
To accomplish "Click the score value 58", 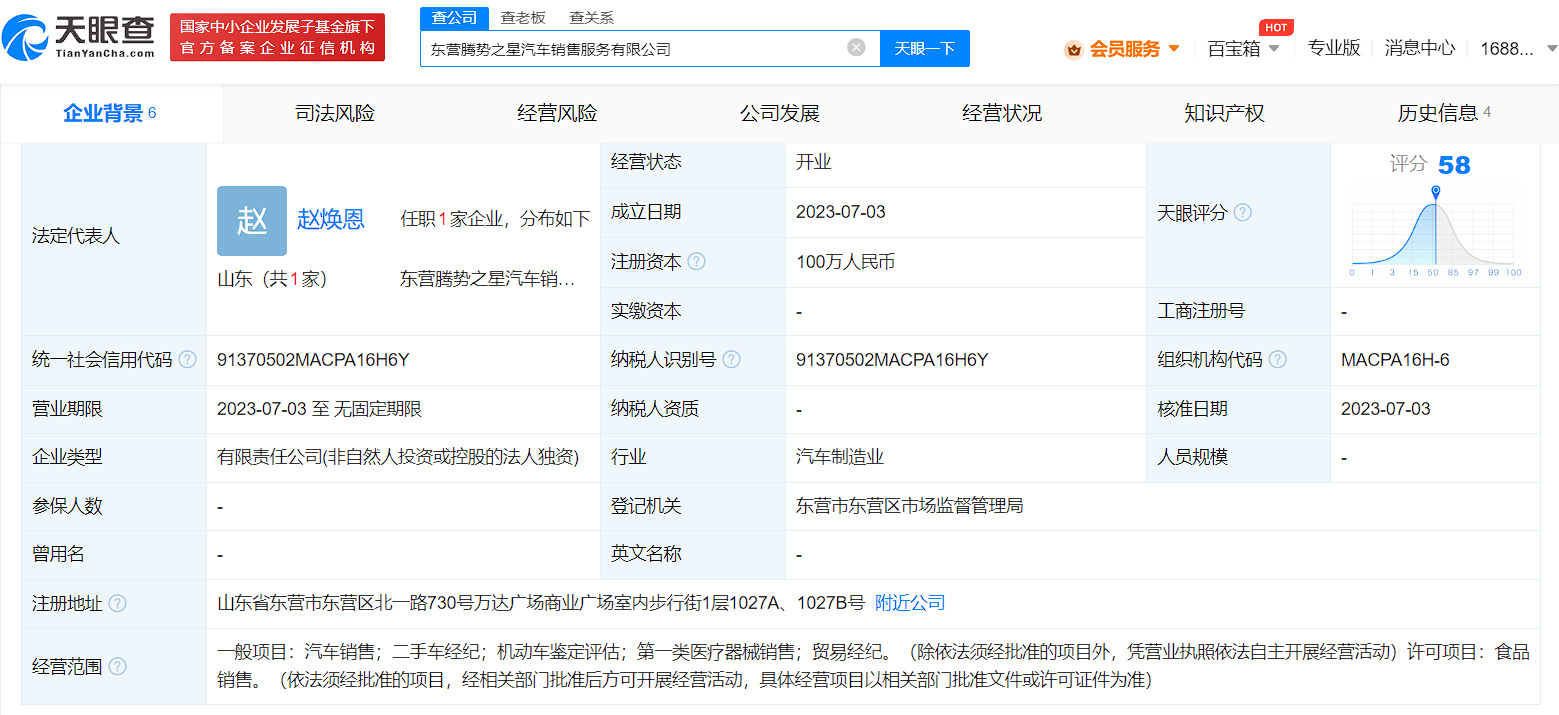I will (x=1454, y=165).
